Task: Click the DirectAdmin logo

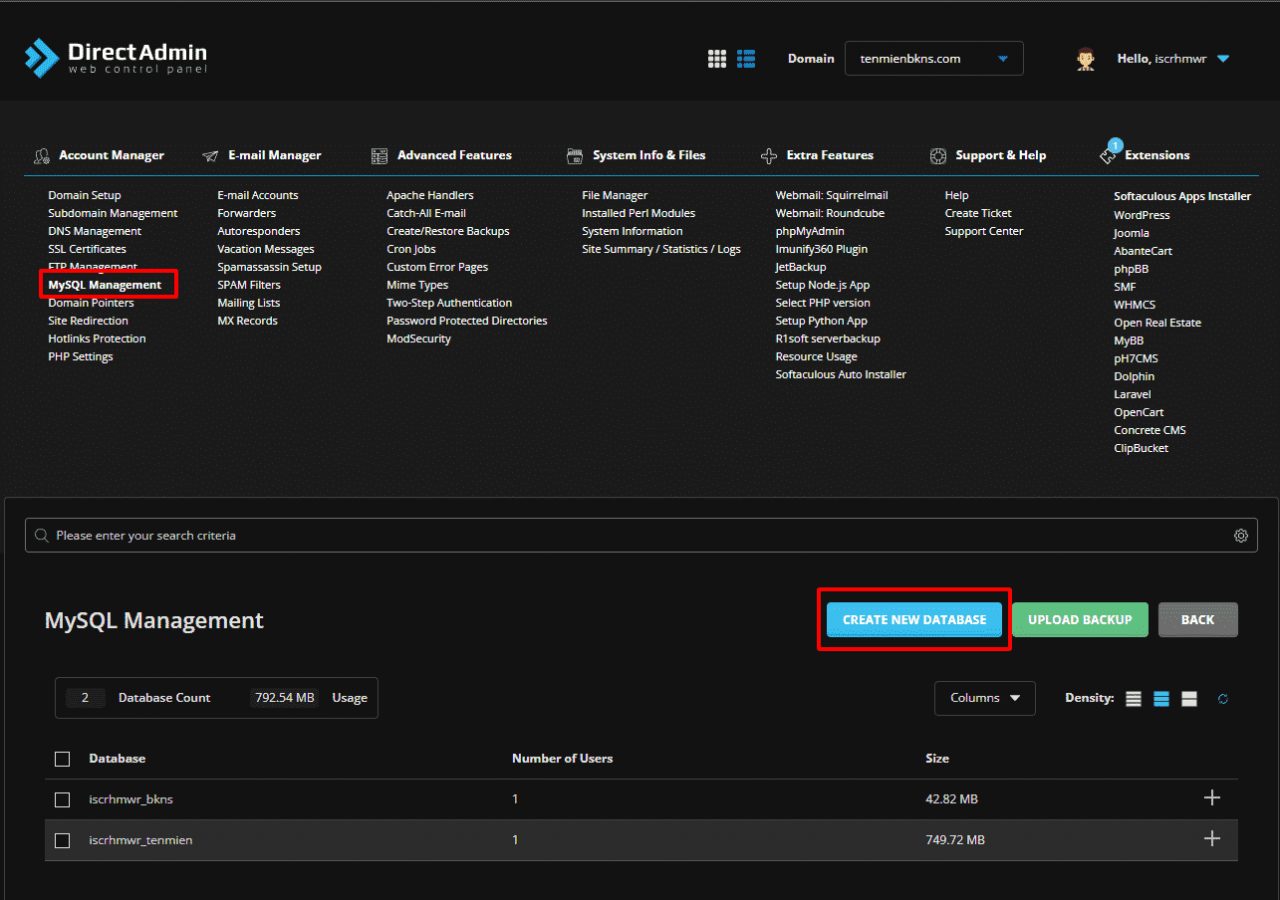Action: click(116, 58)
